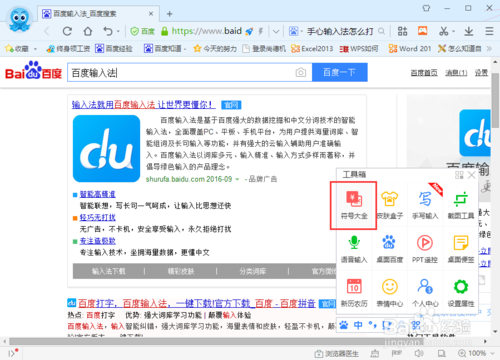Expand the scissors tool dropdown
Viewport: 500px width, 360px height.
pos(454,32)
